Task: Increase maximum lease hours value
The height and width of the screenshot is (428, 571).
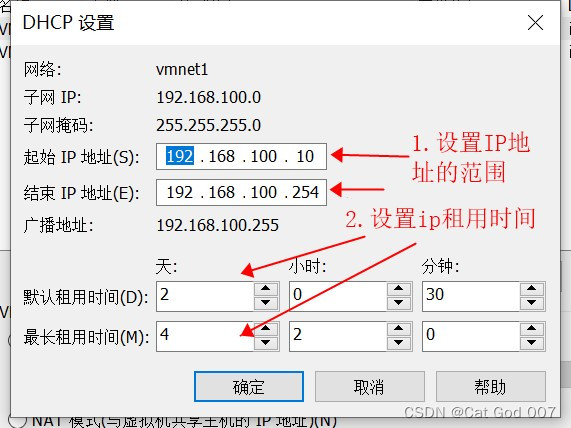Action: point(398,329)
